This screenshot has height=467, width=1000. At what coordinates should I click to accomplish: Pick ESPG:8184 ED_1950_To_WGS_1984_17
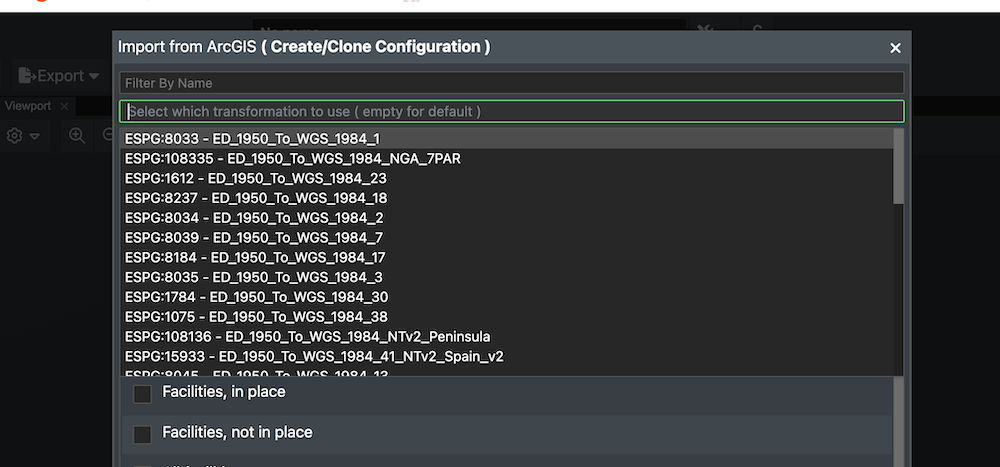click(x=507, y=257)
